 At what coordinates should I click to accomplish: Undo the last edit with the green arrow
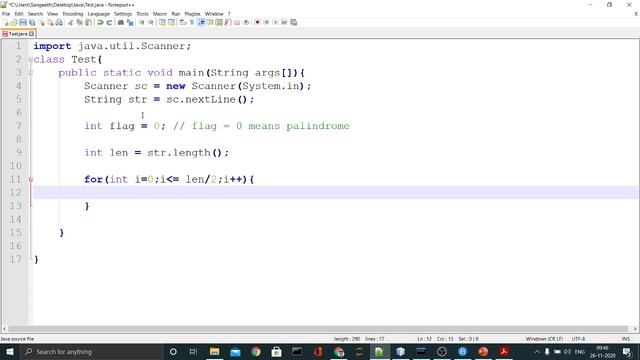click(x=100, y=22)
